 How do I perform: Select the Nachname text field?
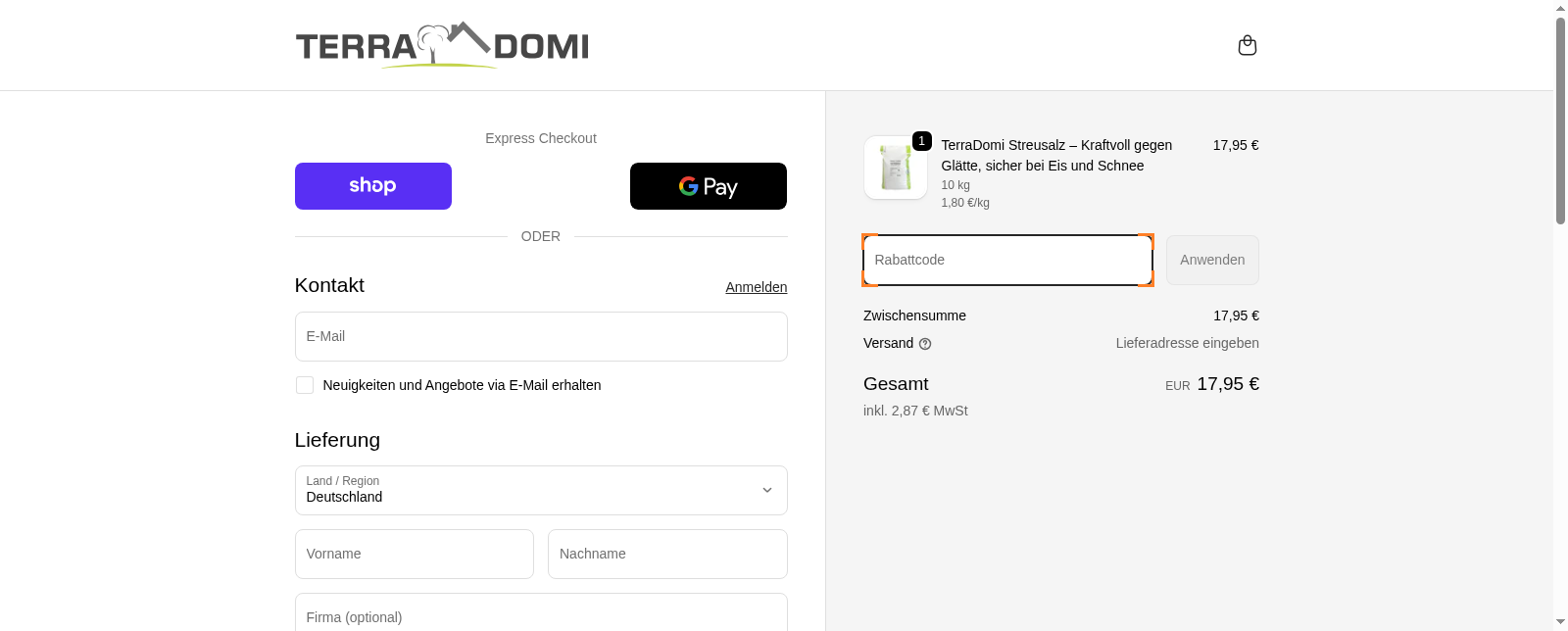(x=667, y=554)
